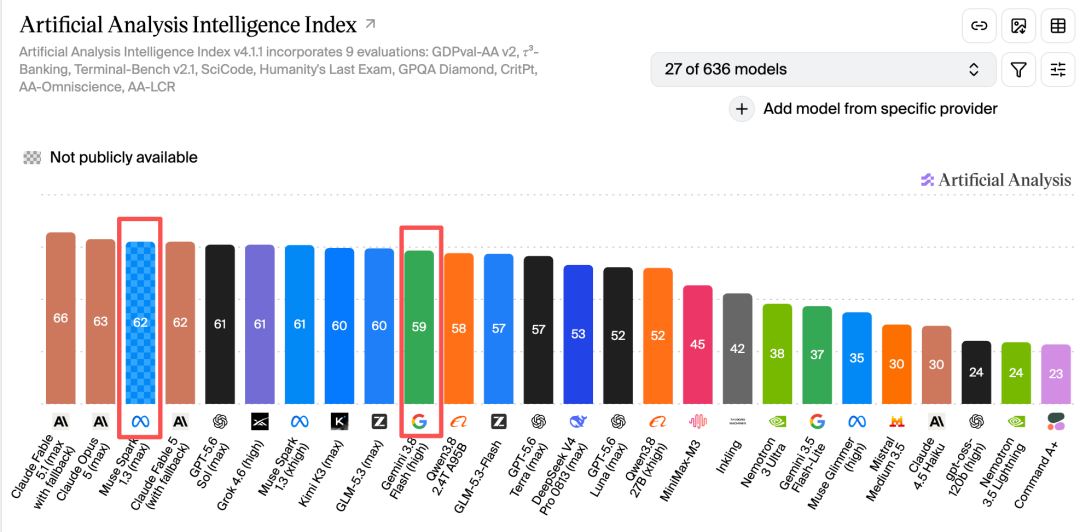
Task: Select the checkered Muse Spark 1.3 (max) bar
Action: [x=140, y=323]
